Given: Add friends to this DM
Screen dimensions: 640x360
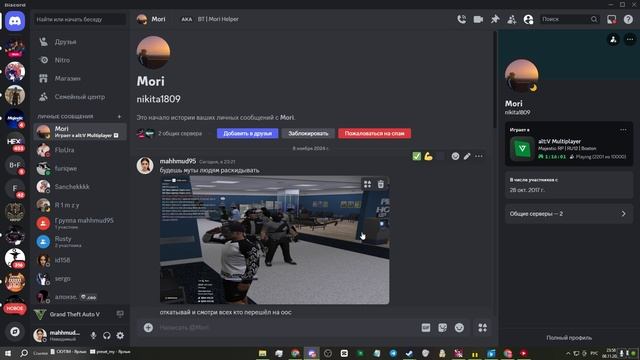Looking at the screenshot, I should point(511,19).
